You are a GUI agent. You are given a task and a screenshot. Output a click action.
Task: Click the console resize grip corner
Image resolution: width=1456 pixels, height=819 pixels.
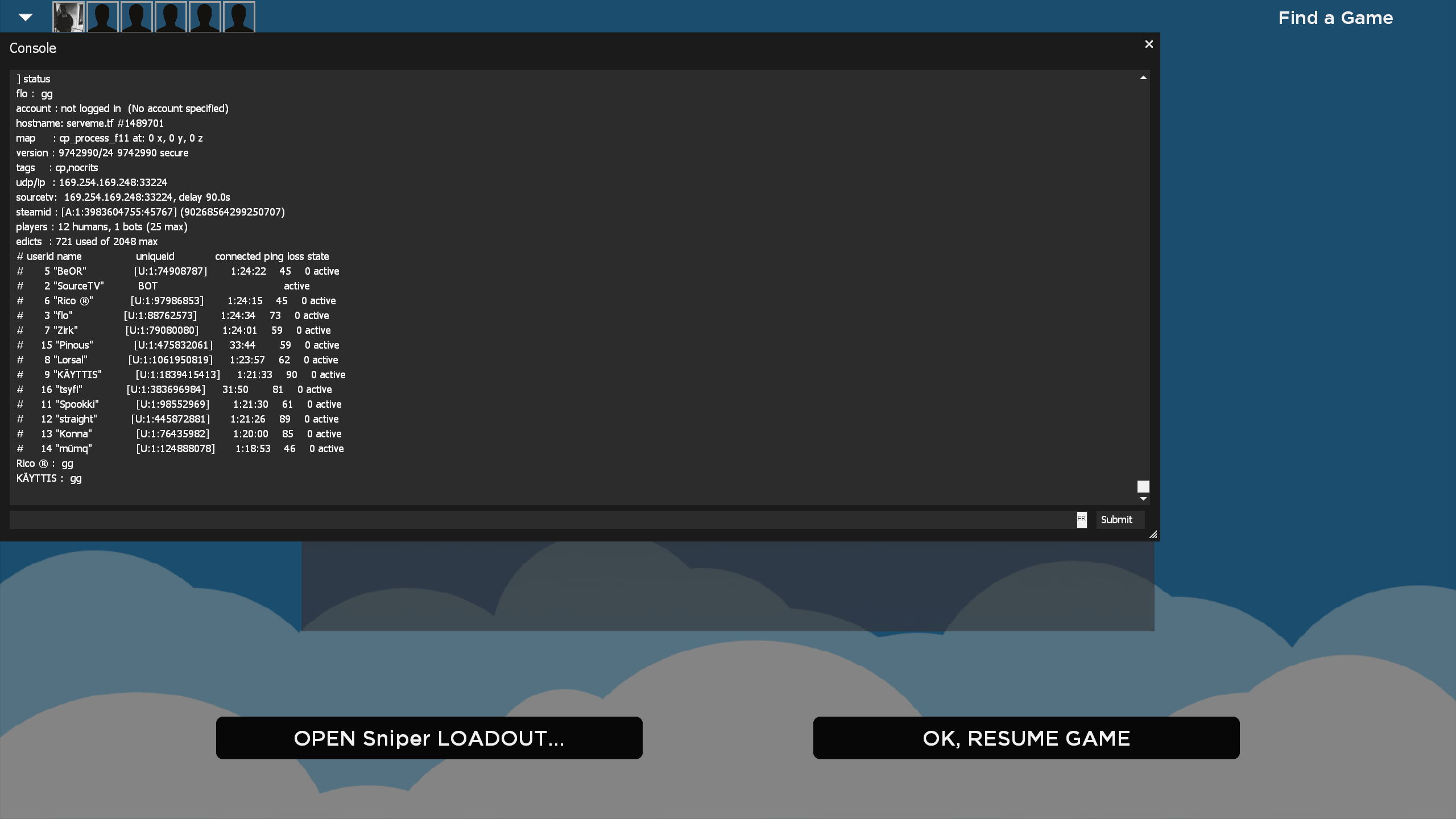[x=1153, y=534]
